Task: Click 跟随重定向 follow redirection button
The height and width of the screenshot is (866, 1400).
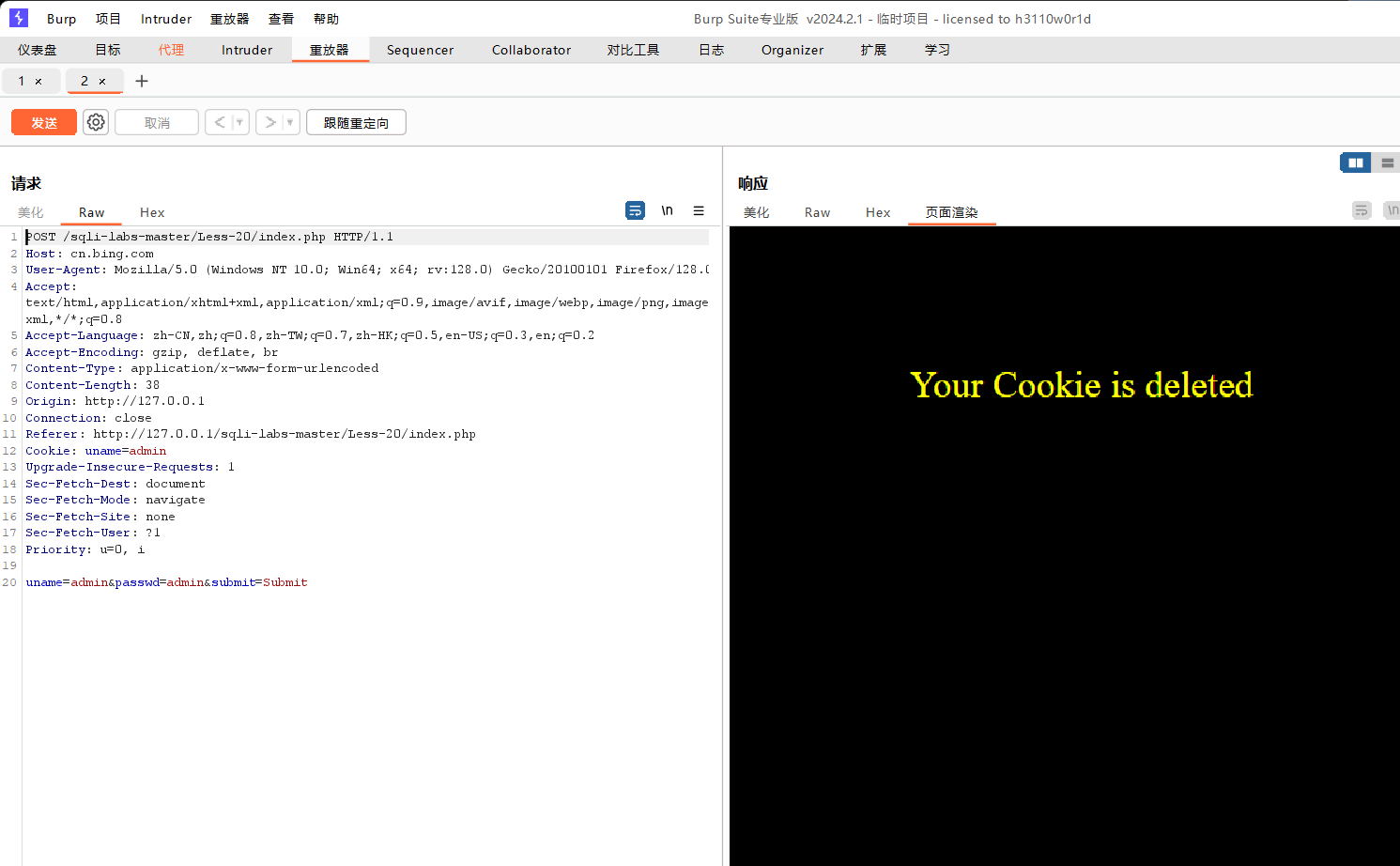Action: click(x=356, y=122)
